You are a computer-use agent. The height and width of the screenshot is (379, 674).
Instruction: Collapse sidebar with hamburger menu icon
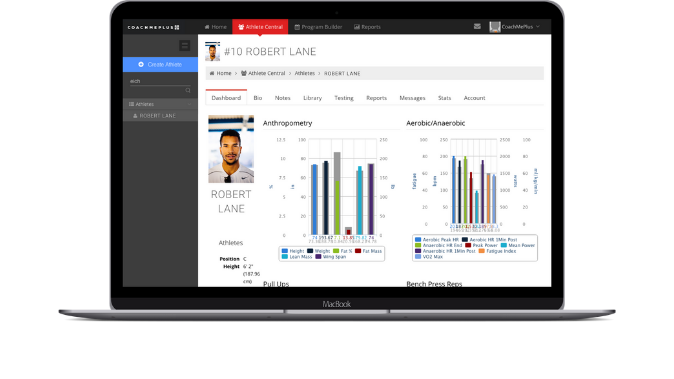point(185,46)
